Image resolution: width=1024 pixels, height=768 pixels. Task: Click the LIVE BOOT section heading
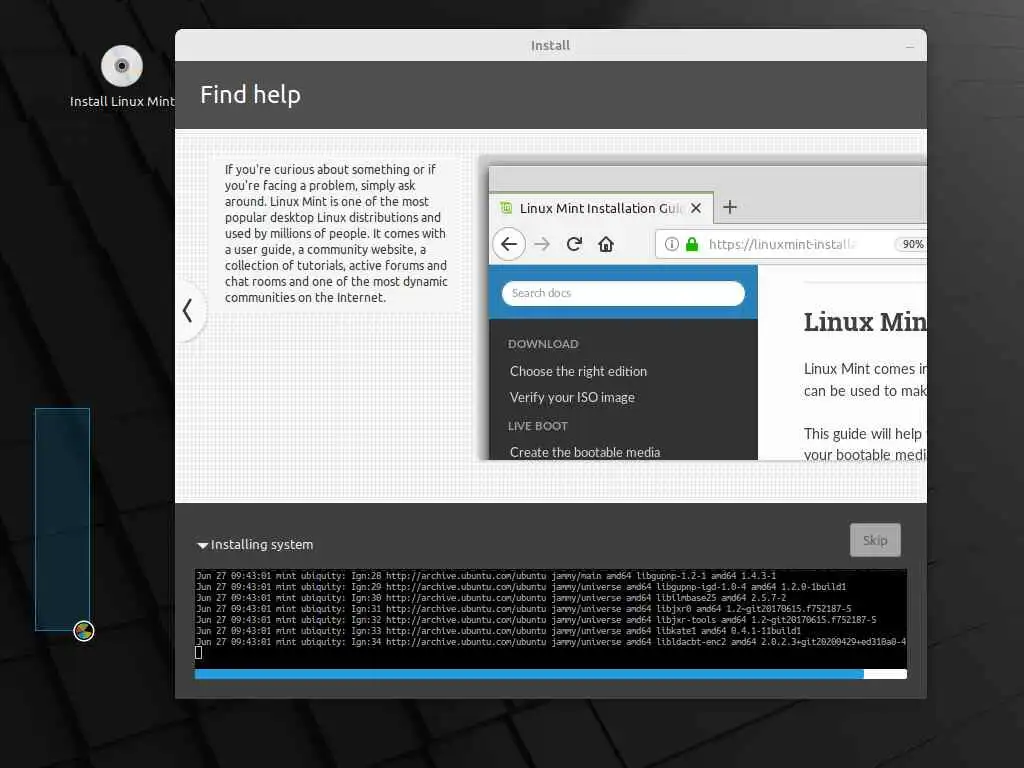(537, 426)
